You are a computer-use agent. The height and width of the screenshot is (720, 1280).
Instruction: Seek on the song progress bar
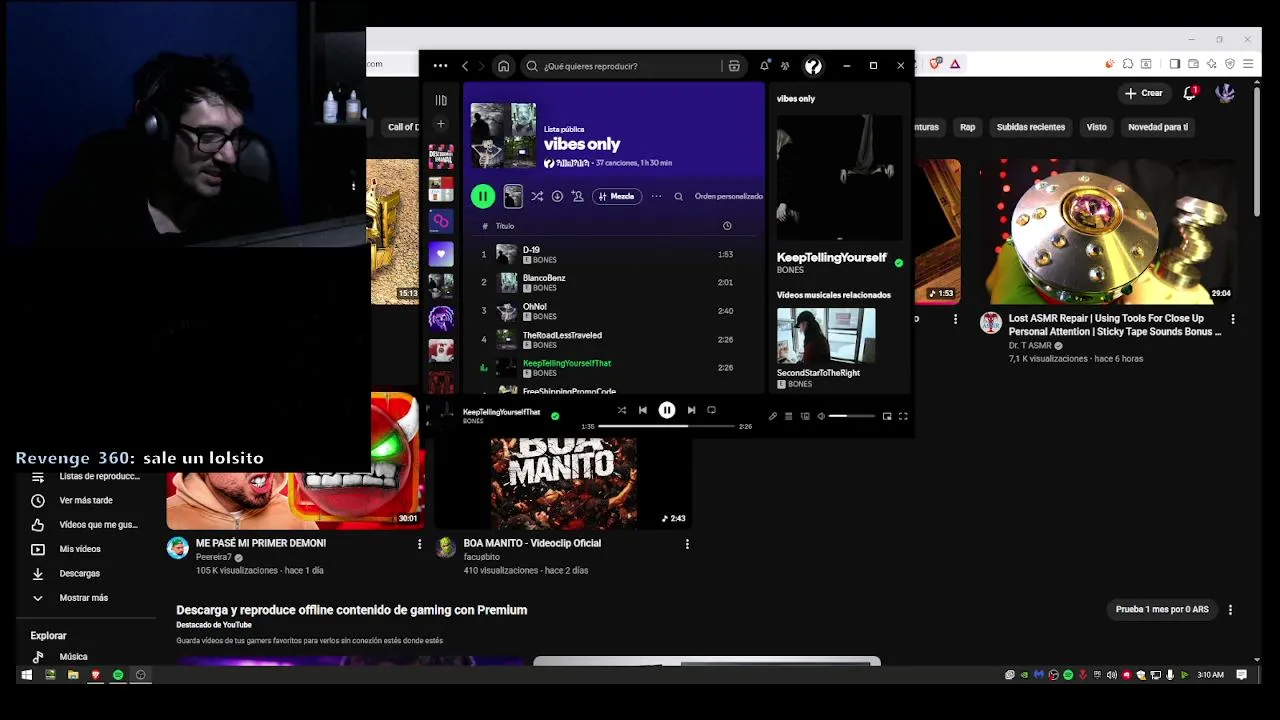click(x=667, y=426)
